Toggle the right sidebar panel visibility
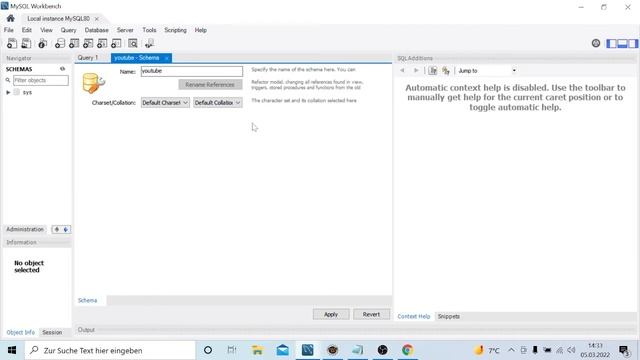The image size is (640, 360). click(x=632, y=43)
